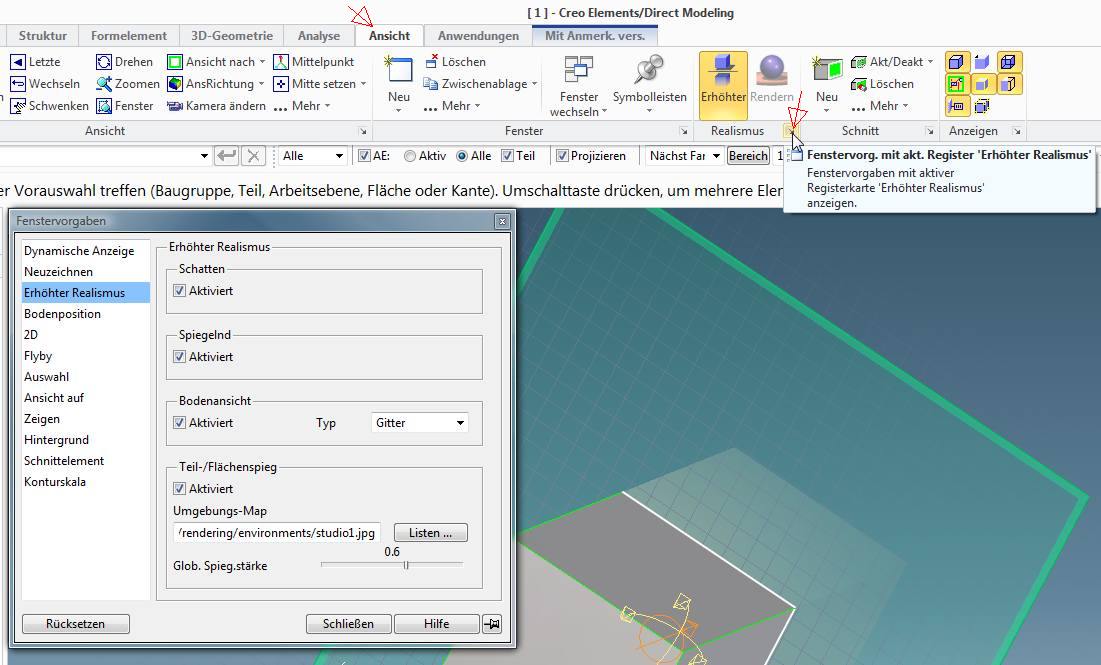Open the Ansicht group dialog launcher
The height and width of the screenshot is (665, 1101).
(363, 131)
